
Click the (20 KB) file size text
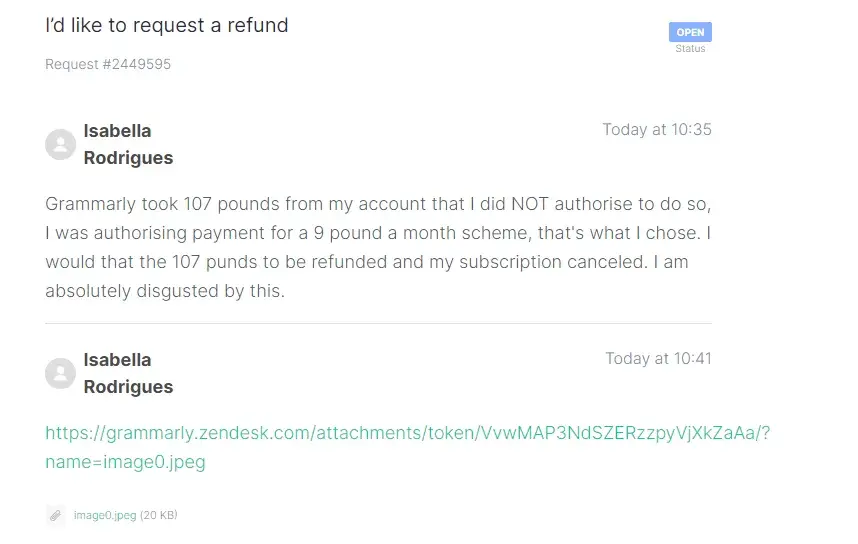tap(158, 516)
